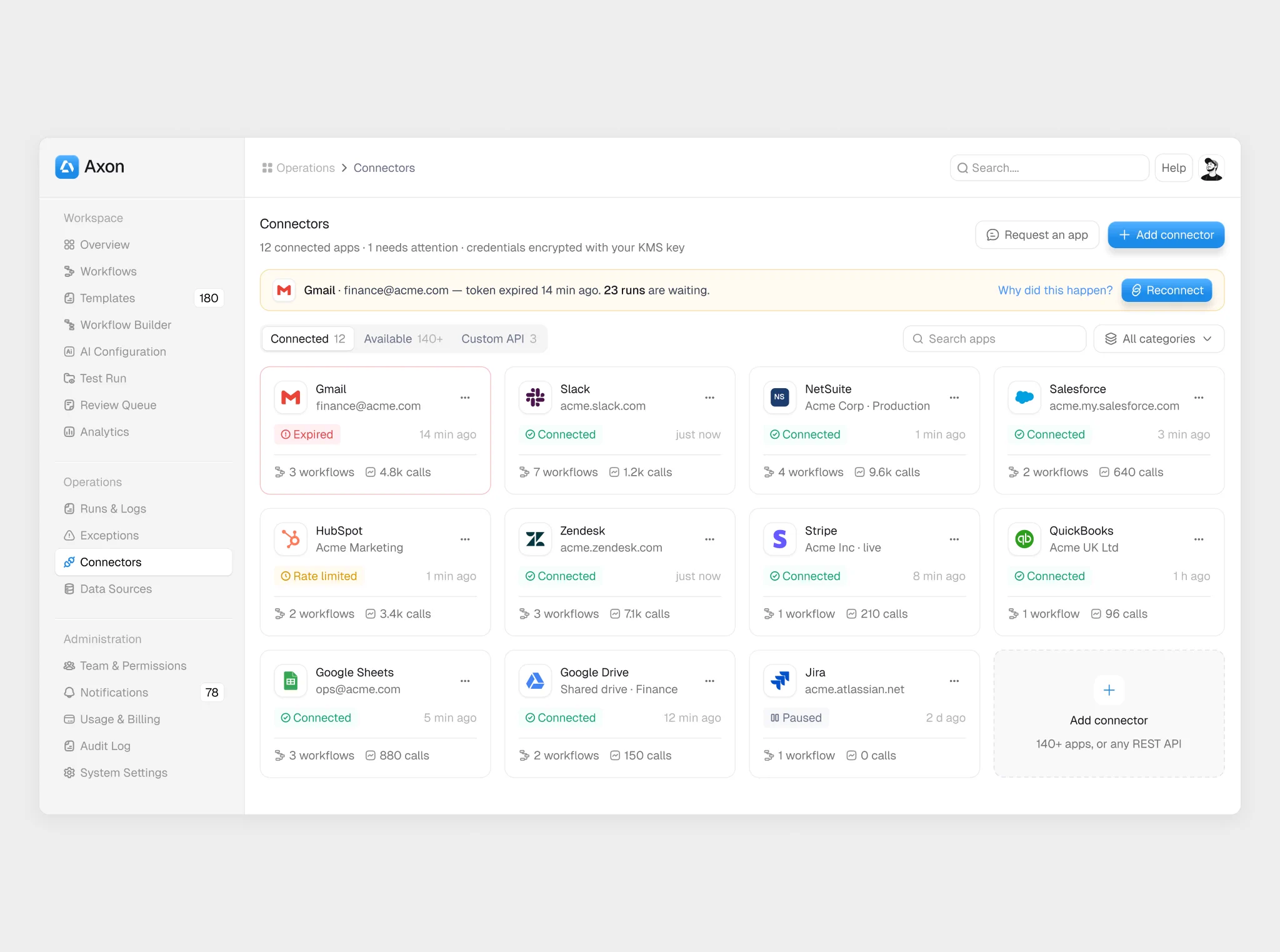1280x952 pixels.
Task: Click the Gmail icon in the alert banner
Action: (284, 291)
